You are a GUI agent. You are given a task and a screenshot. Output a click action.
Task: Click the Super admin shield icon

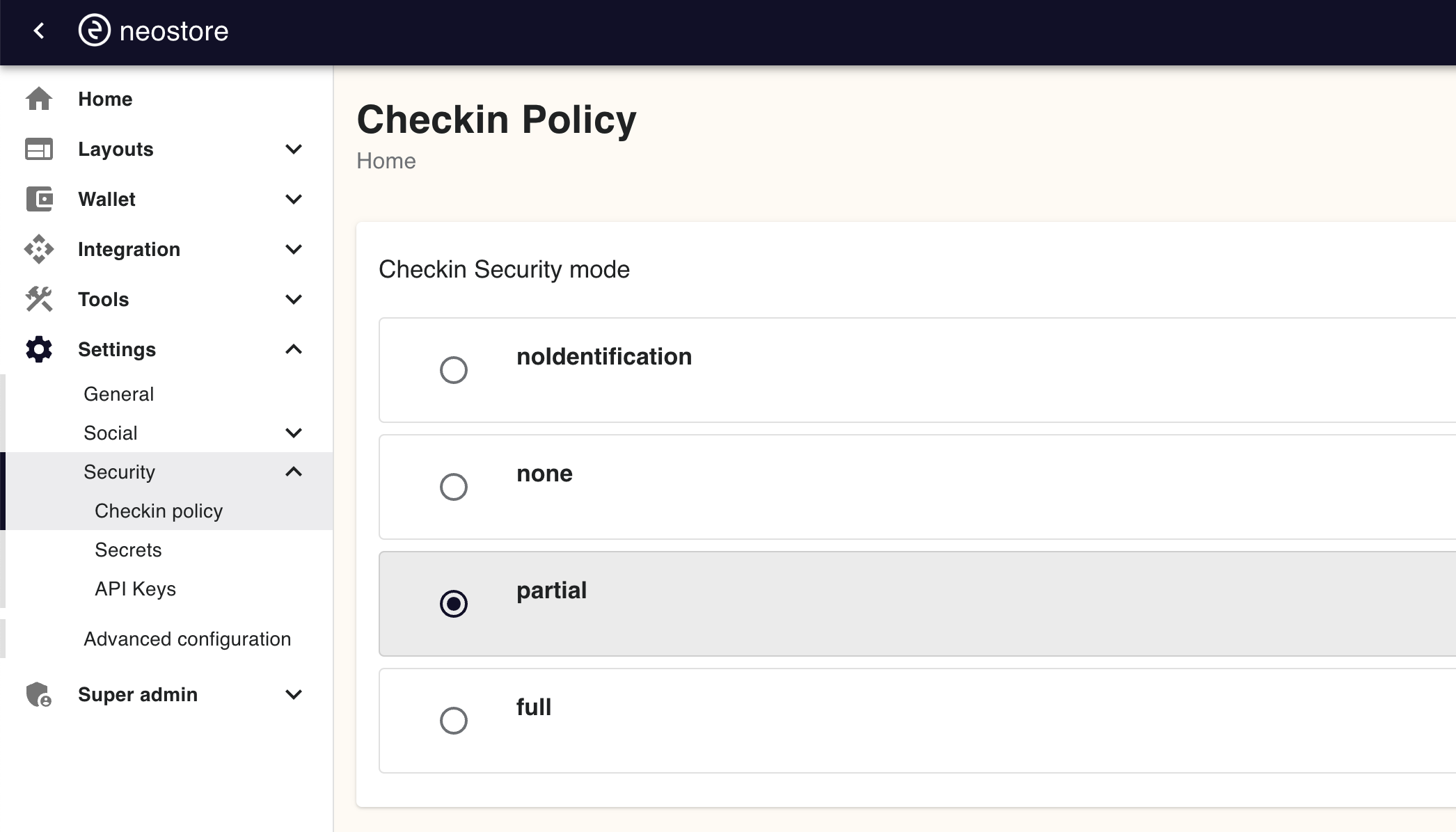tap(40, 694)
